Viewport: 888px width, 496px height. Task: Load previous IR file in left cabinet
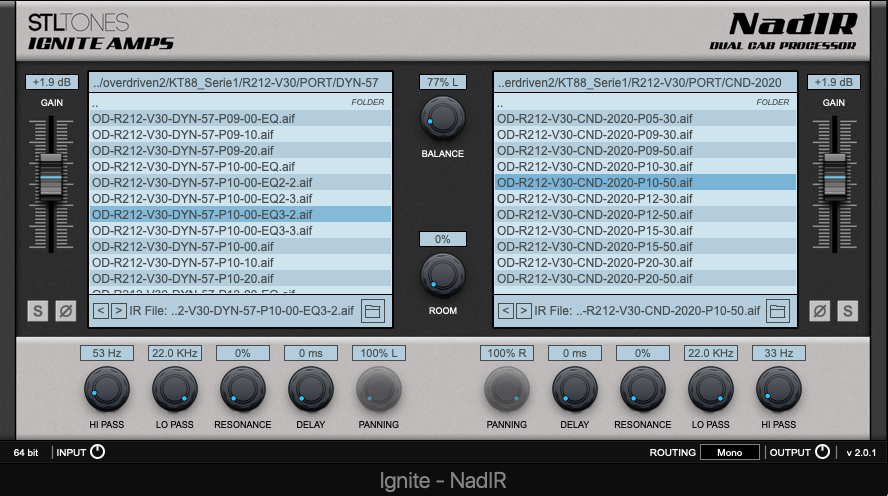101,310
